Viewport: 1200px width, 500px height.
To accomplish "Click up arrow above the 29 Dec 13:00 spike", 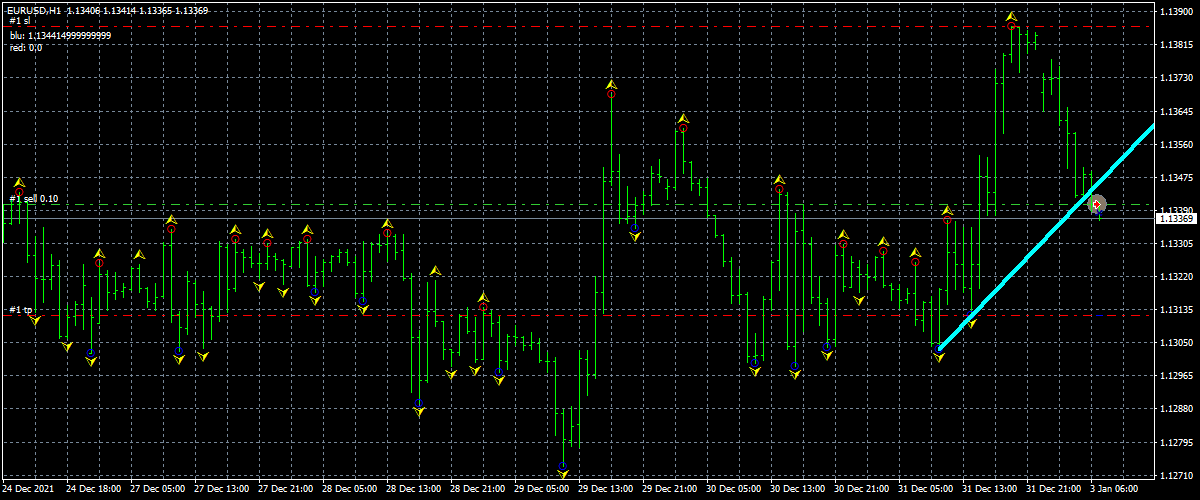I will pos(610,84).
